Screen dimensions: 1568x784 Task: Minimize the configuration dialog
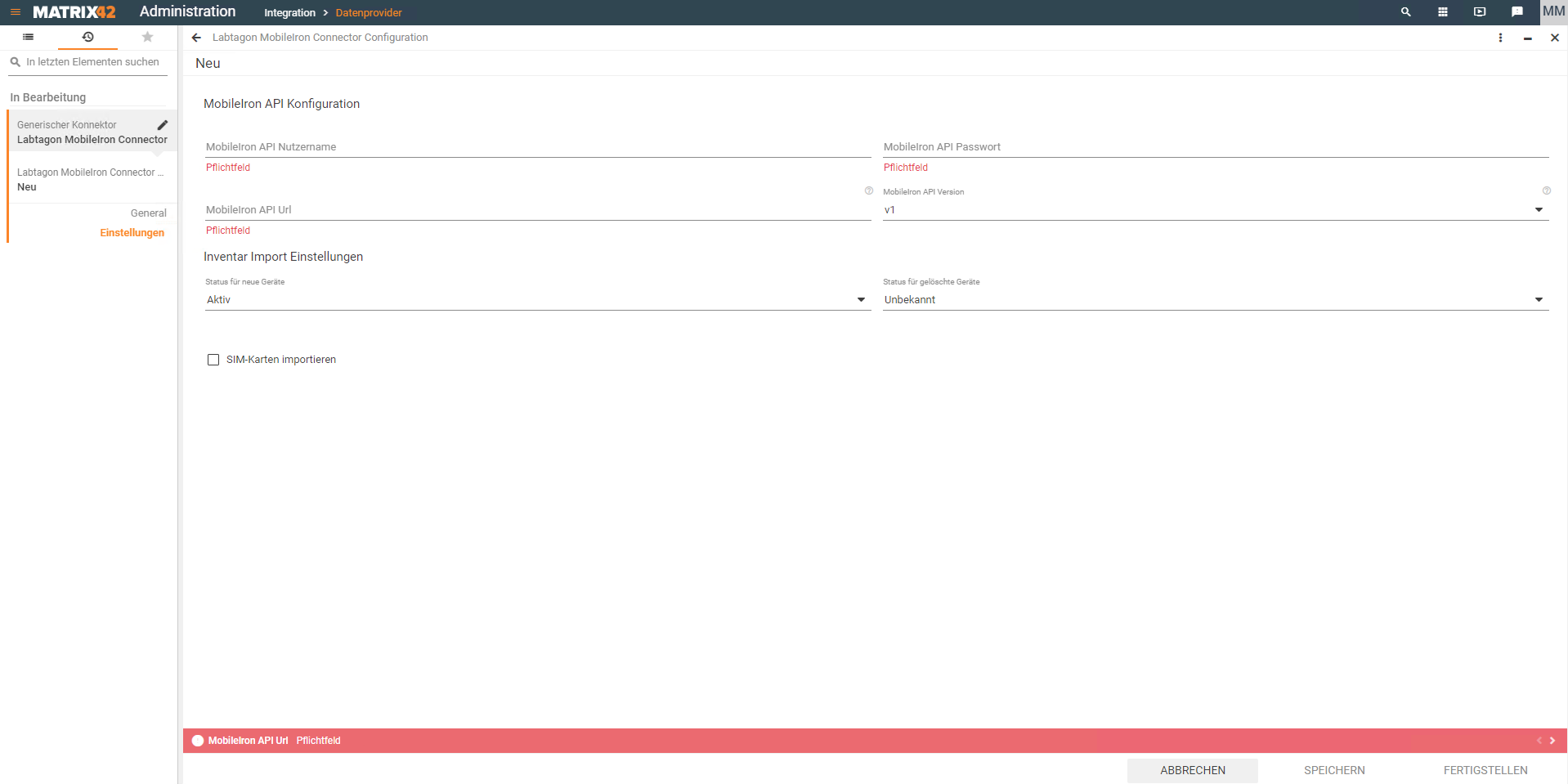1527,38
